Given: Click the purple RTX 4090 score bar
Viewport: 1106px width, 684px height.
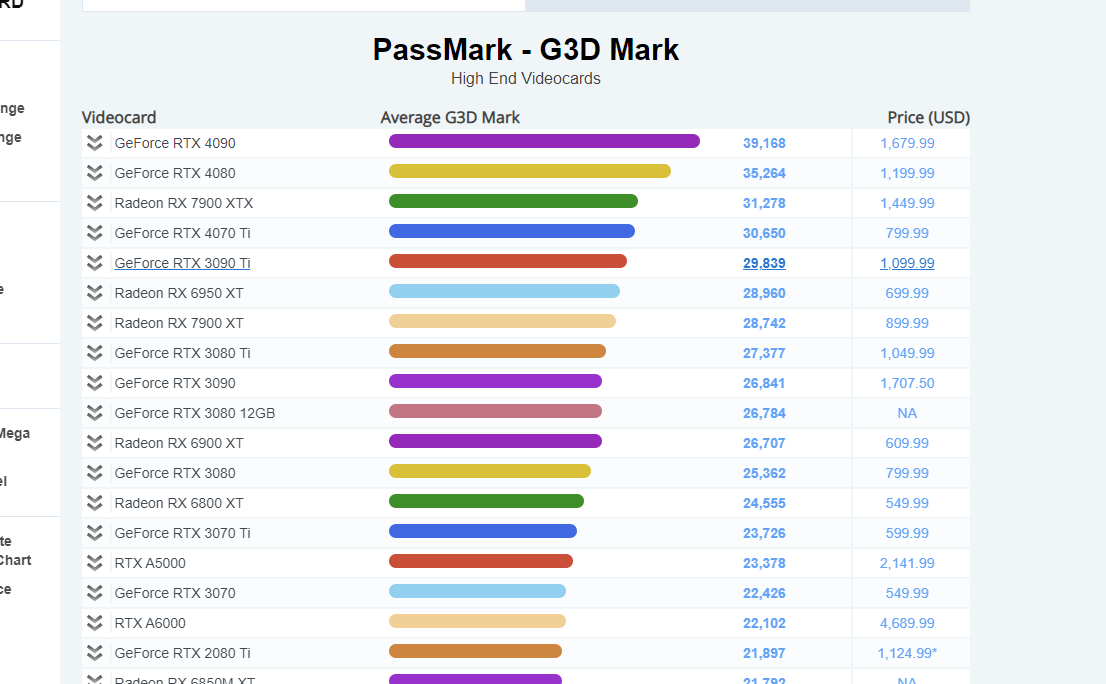Looking at the screenshot, I should click(x=544, y=141).
